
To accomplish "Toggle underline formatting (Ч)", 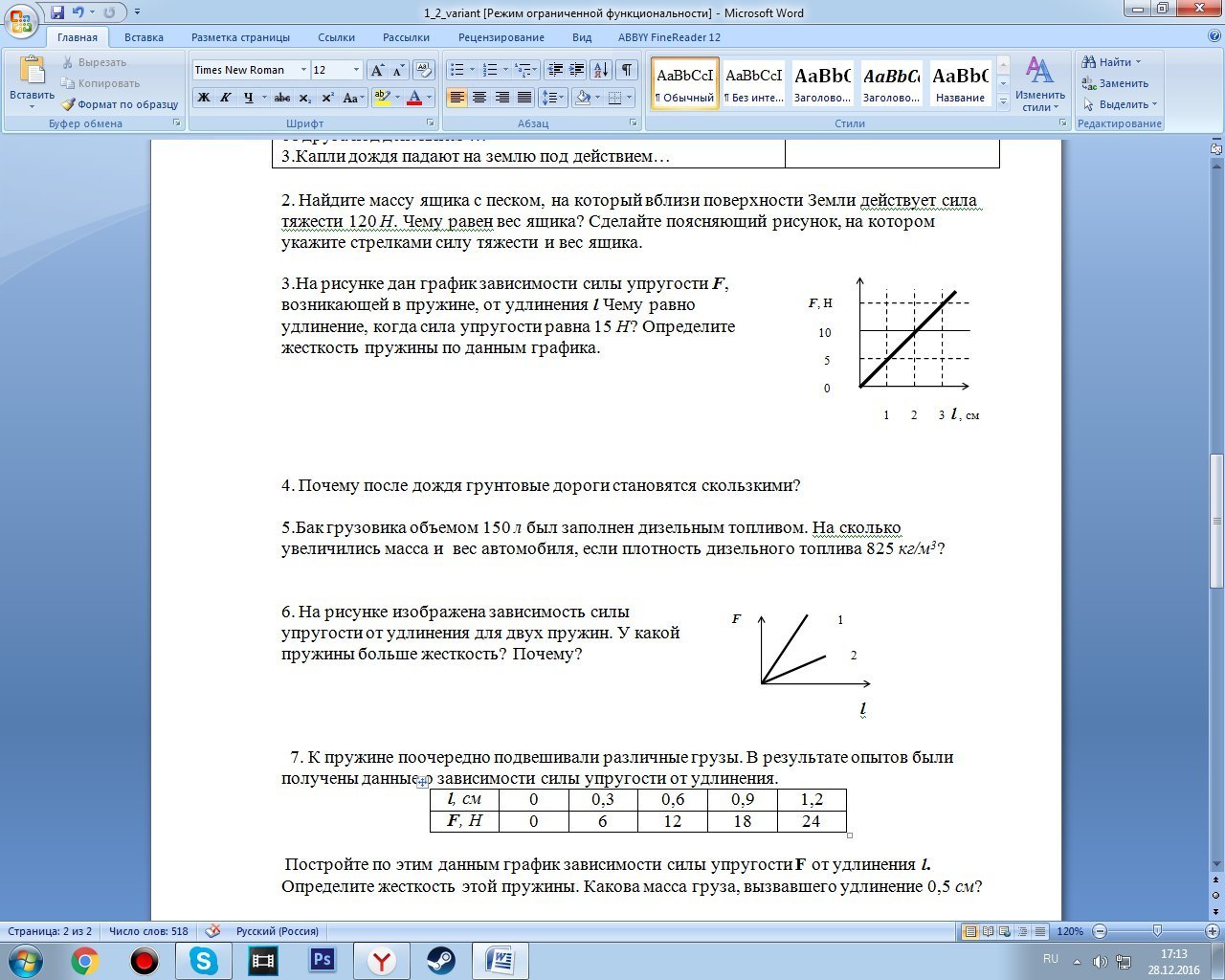I will click(249, 98).
